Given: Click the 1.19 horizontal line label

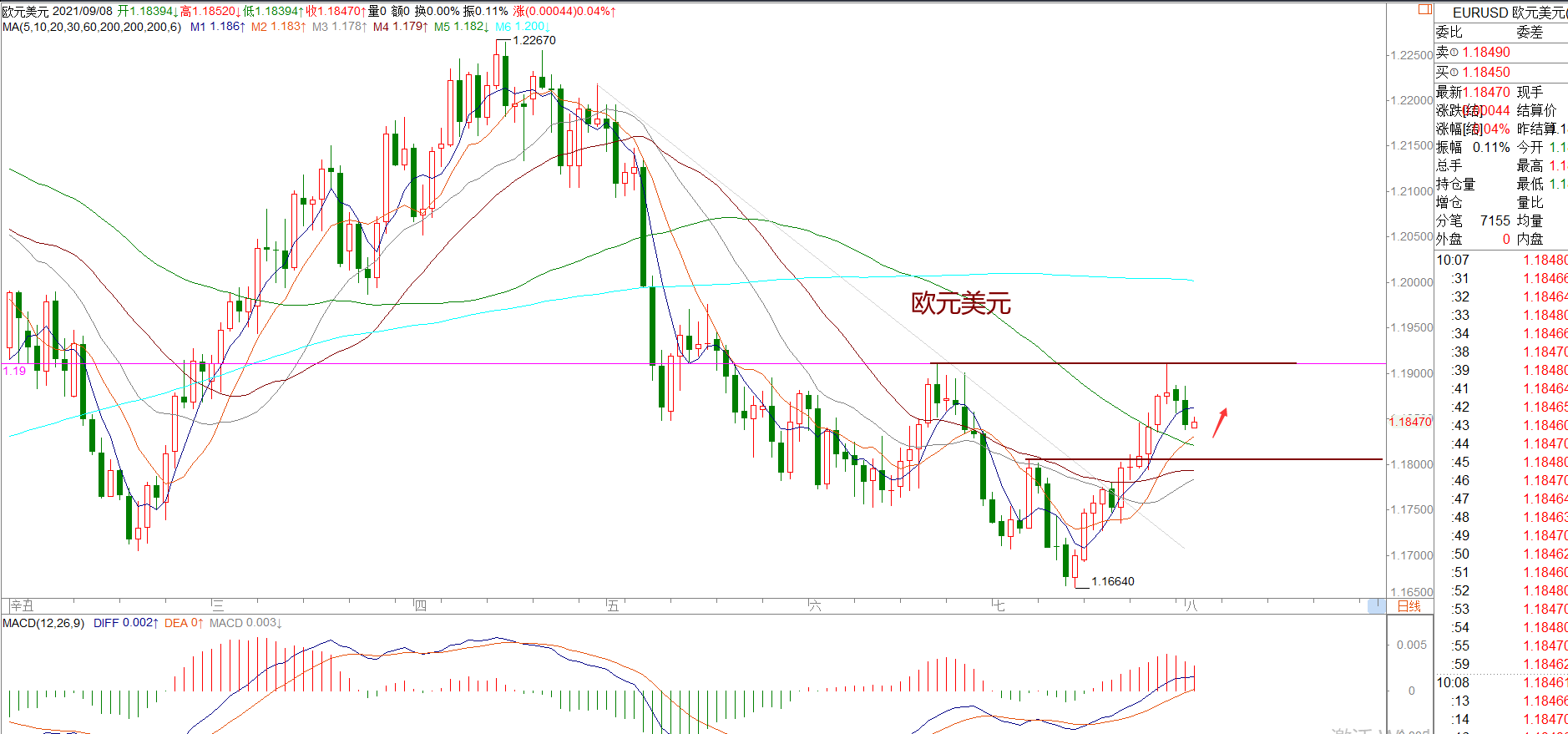Looking at the screenshot, I should 14,371.
